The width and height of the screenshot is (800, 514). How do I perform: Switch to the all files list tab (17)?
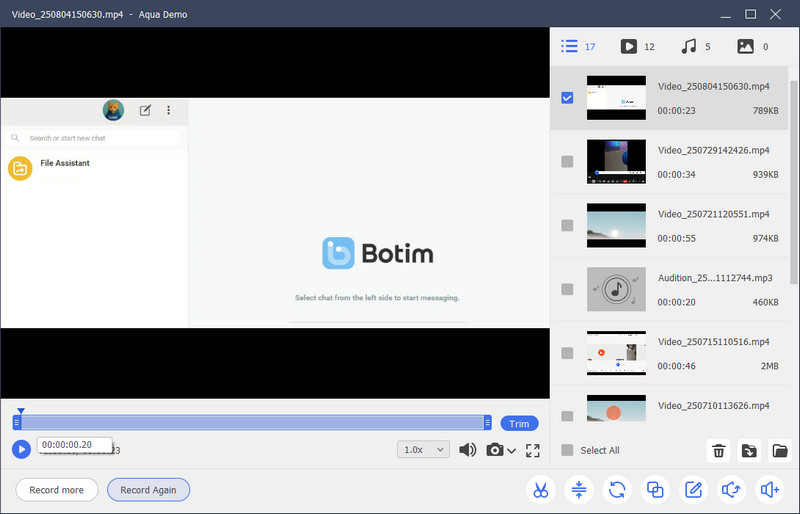[578, 46]
